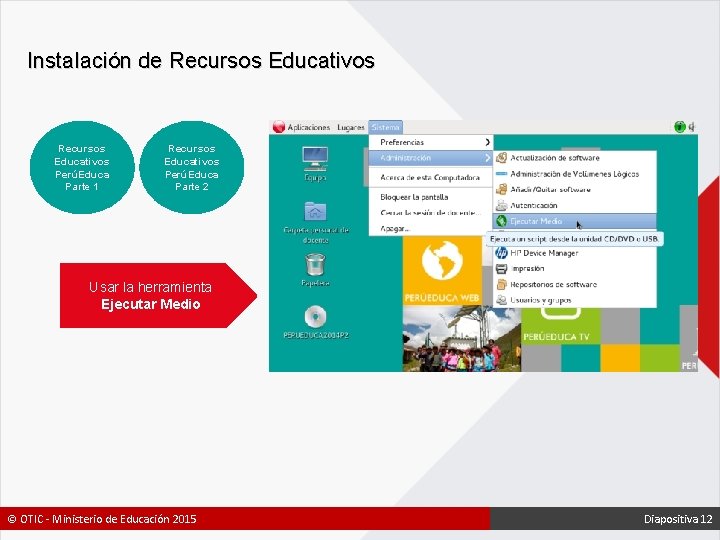The height and width of the screenshot is (540, 720).
Task: Click Recursos Educativos PerúEduca Parte 1 circle
Action: pos(82,168)
